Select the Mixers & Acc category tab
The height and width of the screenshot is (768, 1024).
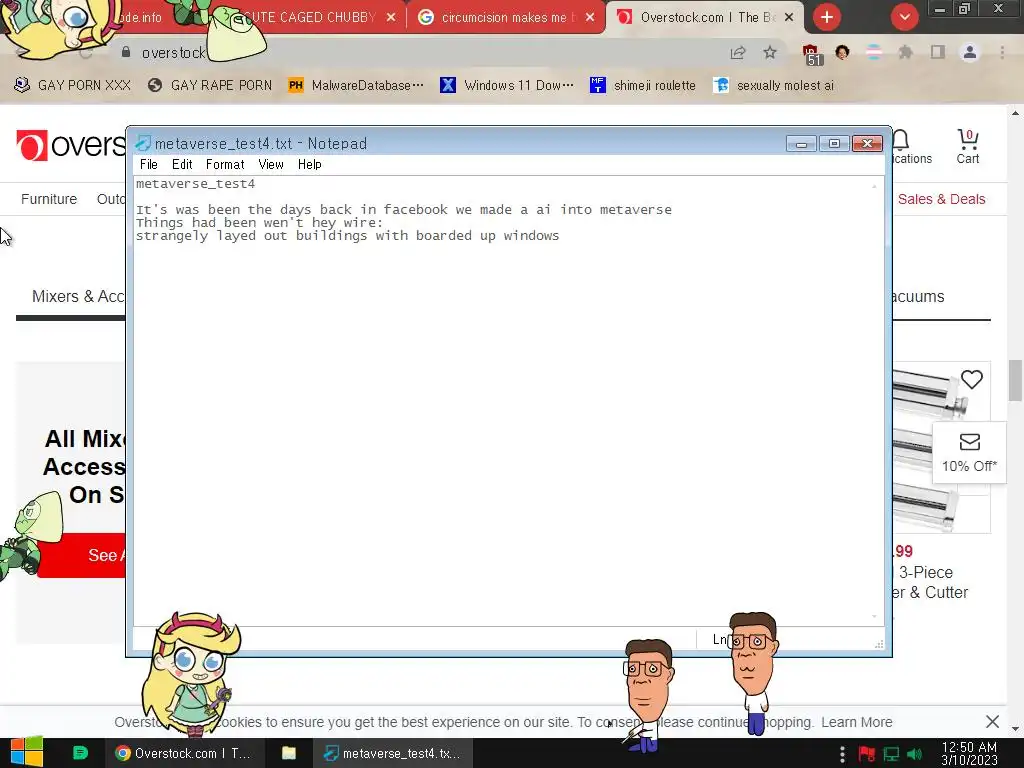coord(78,296)
